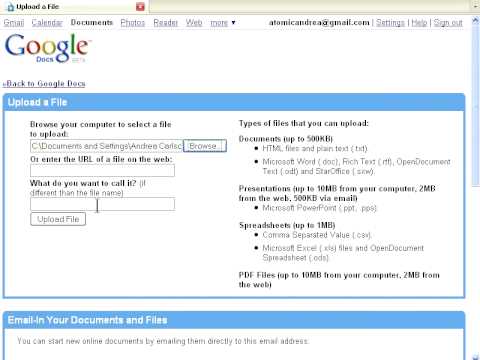Close the Upload a File browser tab

coord(140,7)
